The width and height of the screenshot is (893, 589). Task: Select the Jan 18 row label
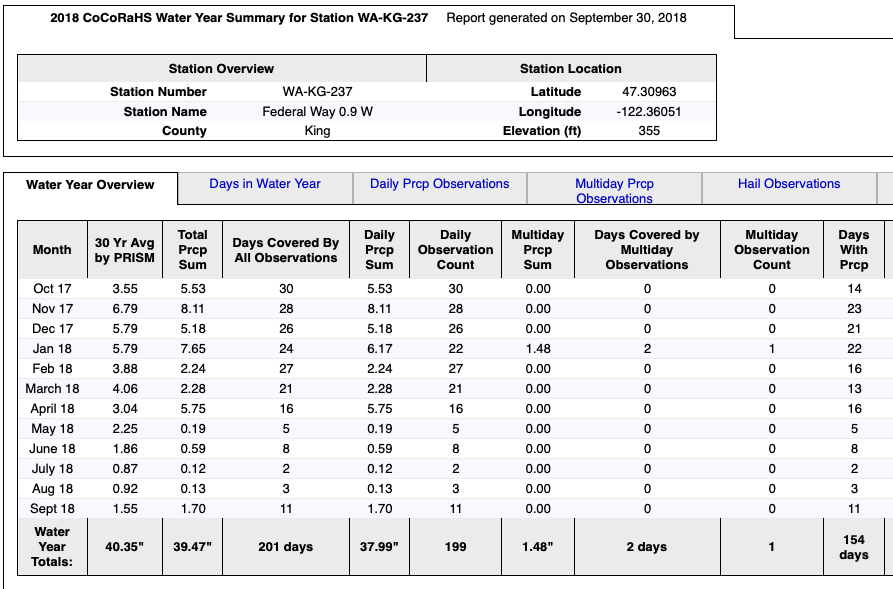point(52,349)
